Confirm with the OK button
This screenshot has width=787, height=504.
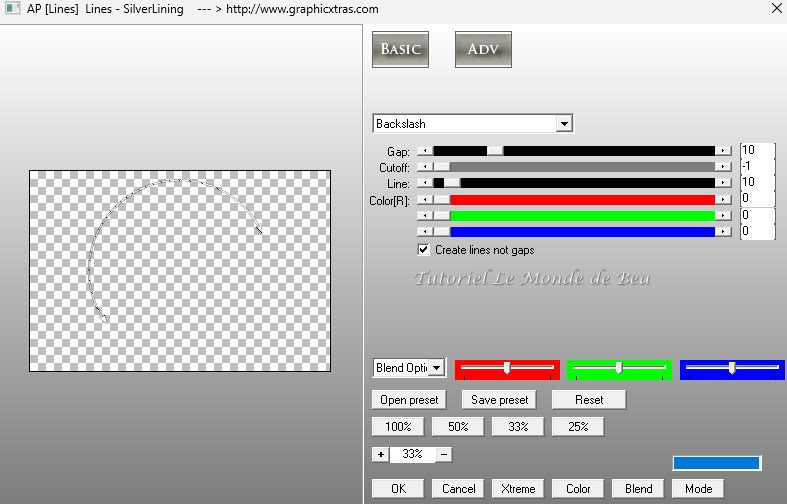(x=398, y=488)
